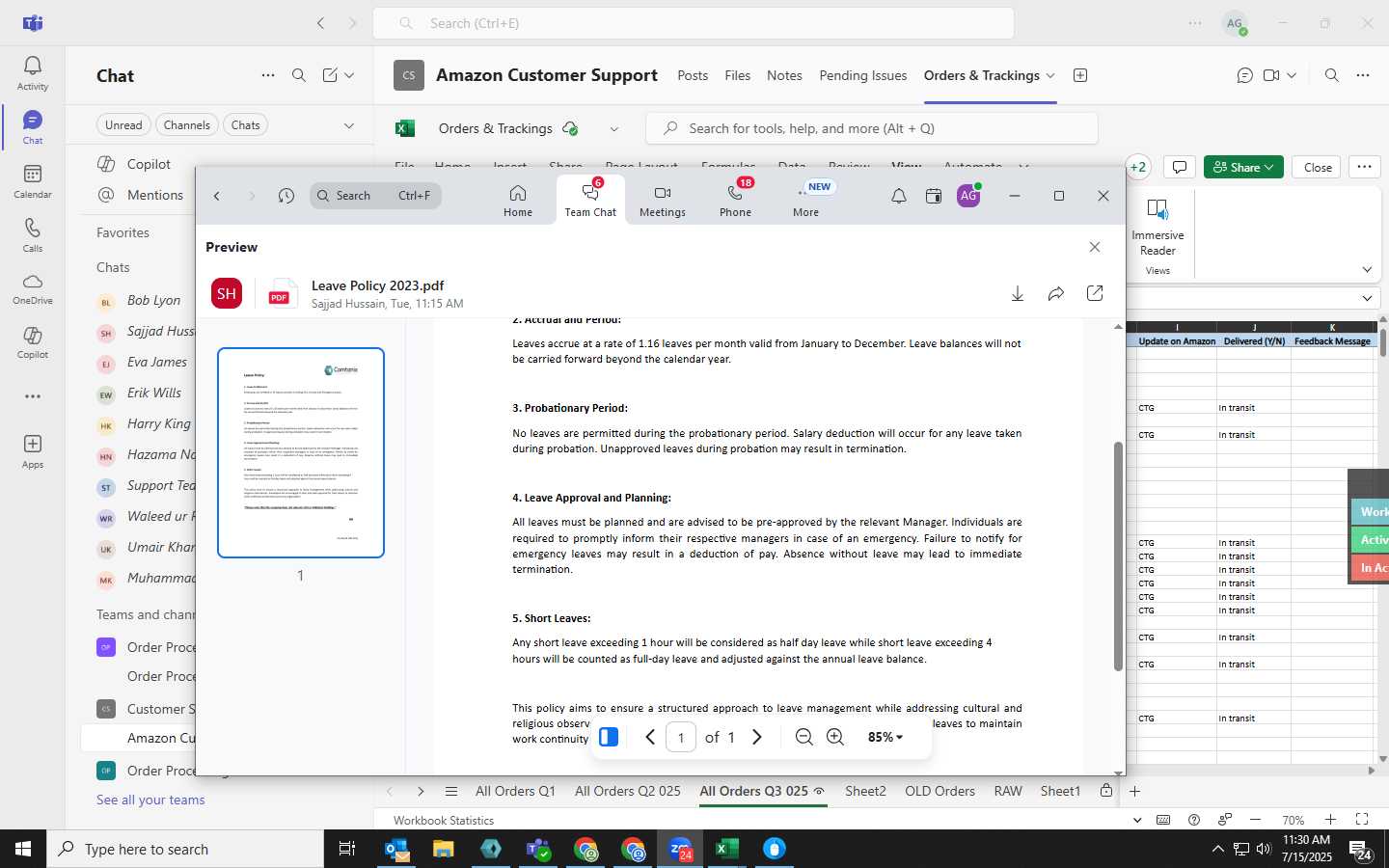Viewport: 1389px width, 868px height.
Task: Open the PDF in a new window
Action: (x=1095, y=293)
